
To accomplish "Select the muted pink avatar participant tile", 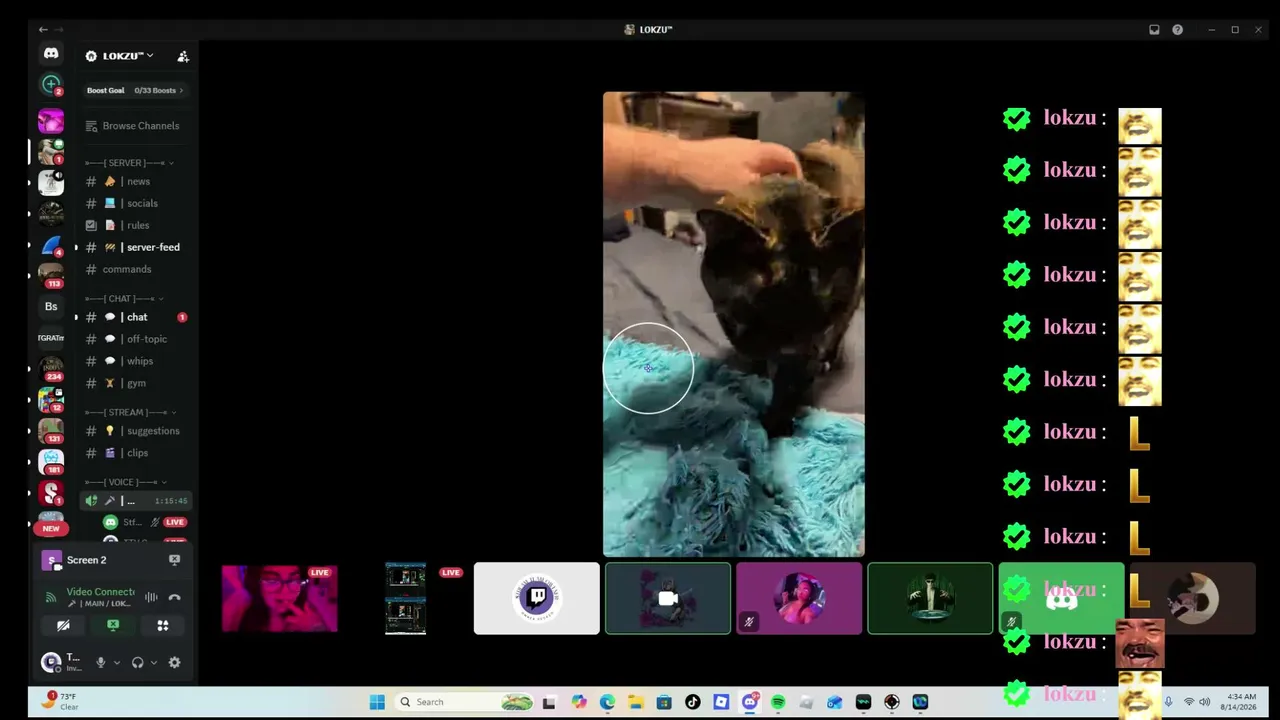I will [x=799, y=598].
